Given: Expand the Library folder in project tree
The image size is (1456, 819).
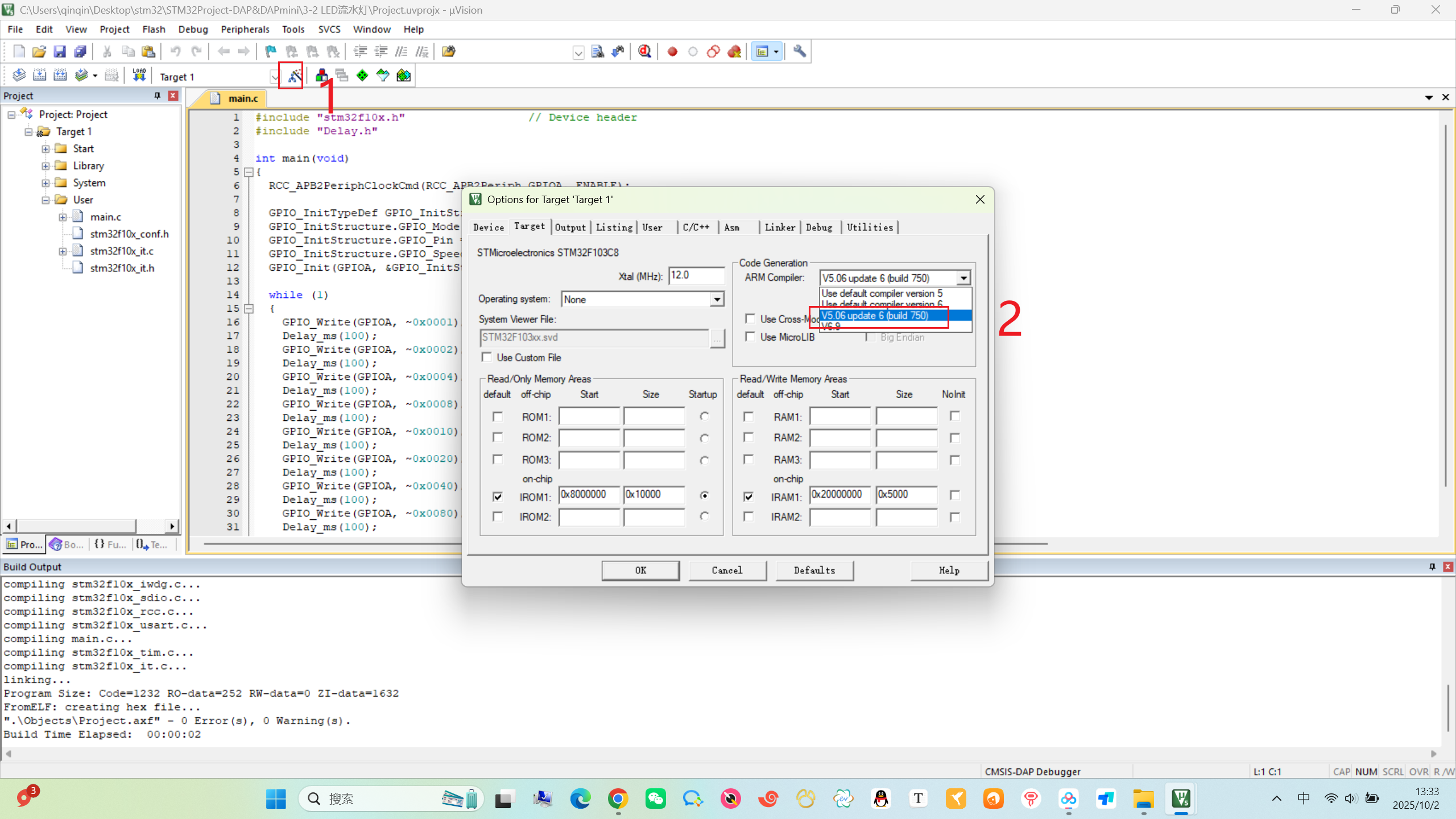Looking at the screenshot, I should point(45,166).
